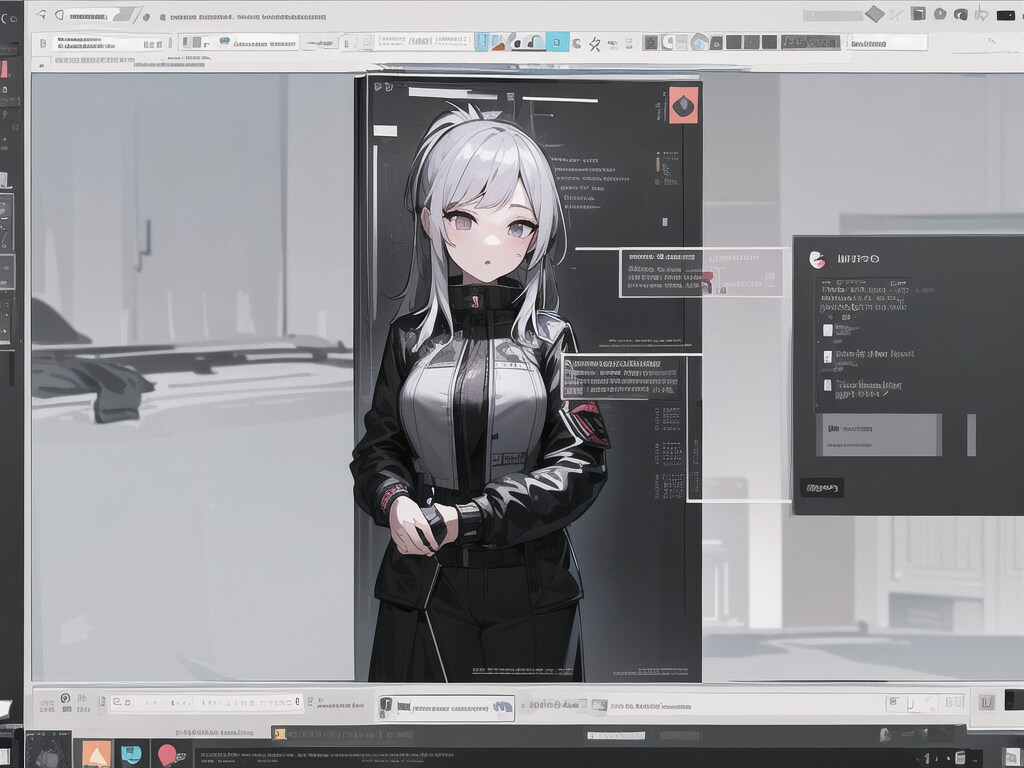1024x768 pixels.
Task: Click the round logo icon in the dark dialog header
Action: click(816, 259)
